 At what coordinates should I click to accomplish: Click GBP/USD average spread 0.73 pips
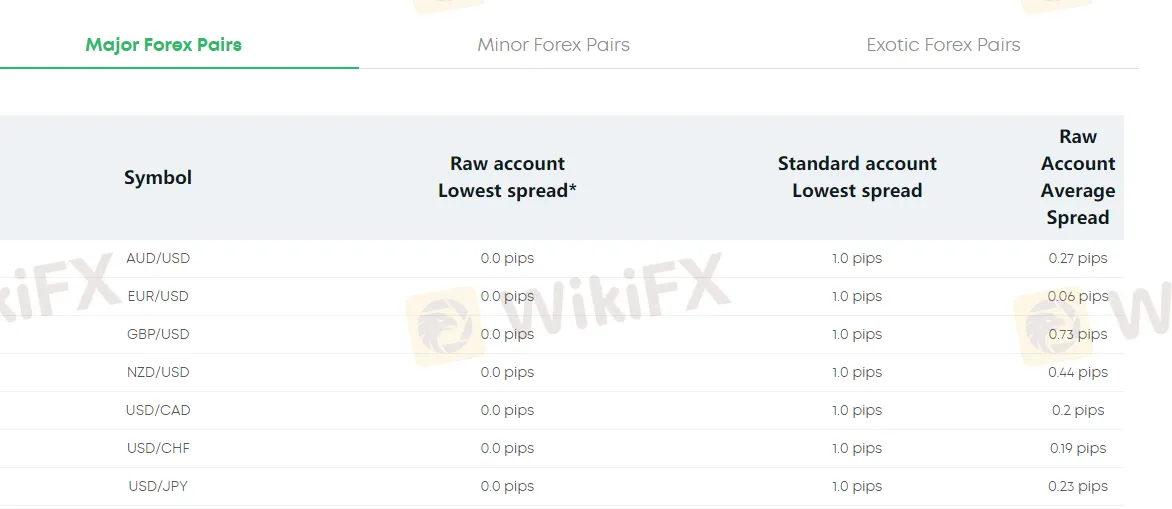(x=1078, y=335)
